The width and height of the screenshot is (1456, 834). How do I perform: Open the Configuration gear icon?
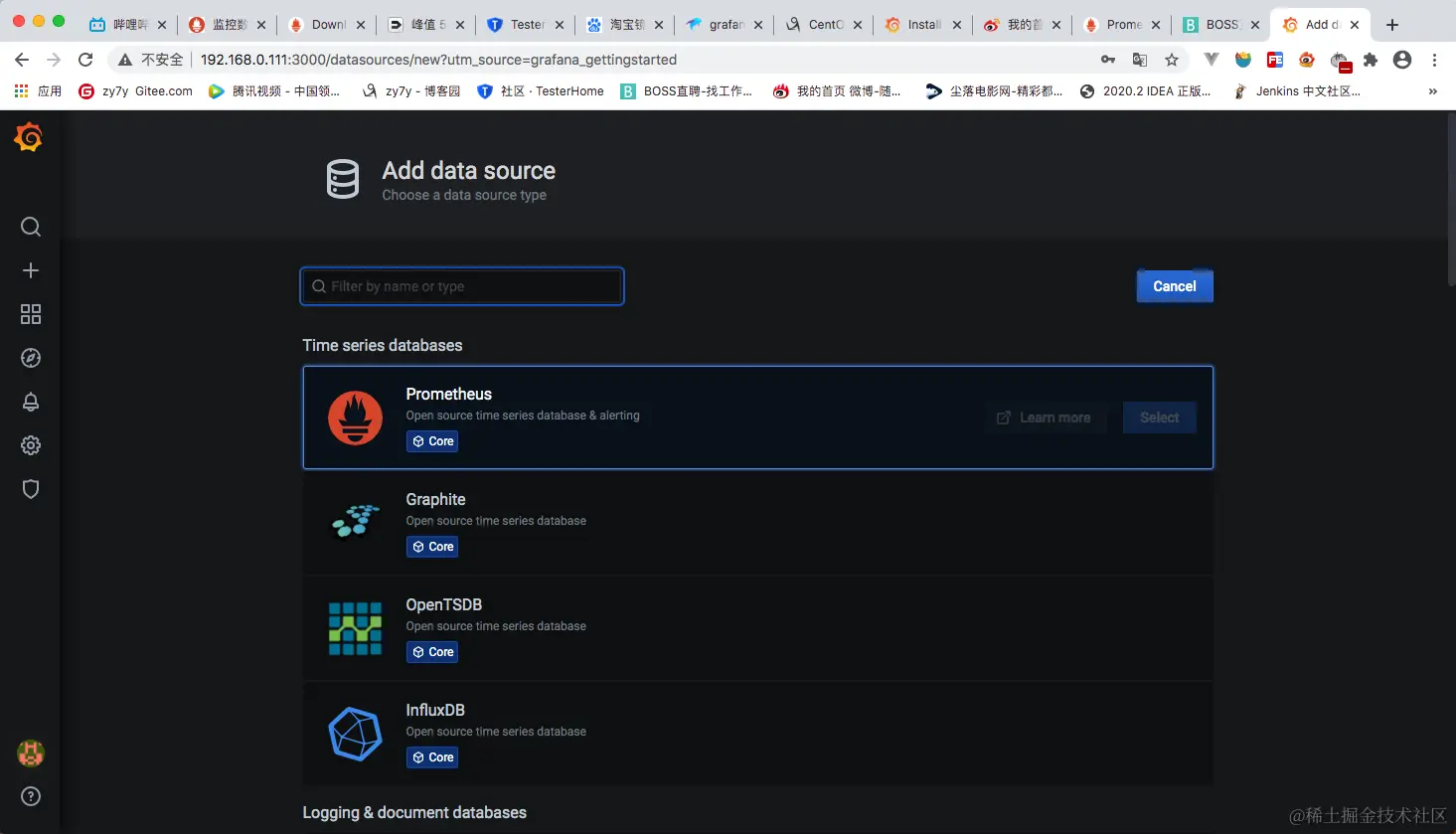click(31, 445)
